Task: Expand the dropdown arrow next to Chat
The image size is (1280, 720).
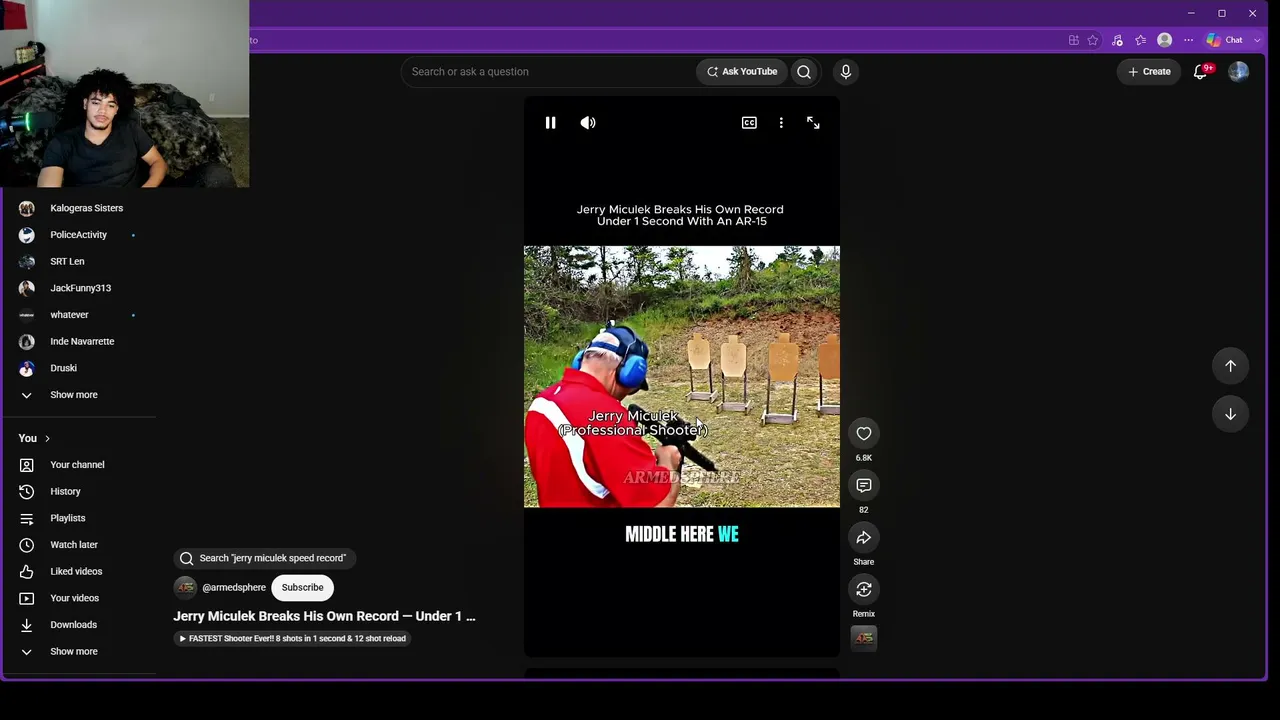Action: click(x=1257, y=40)
